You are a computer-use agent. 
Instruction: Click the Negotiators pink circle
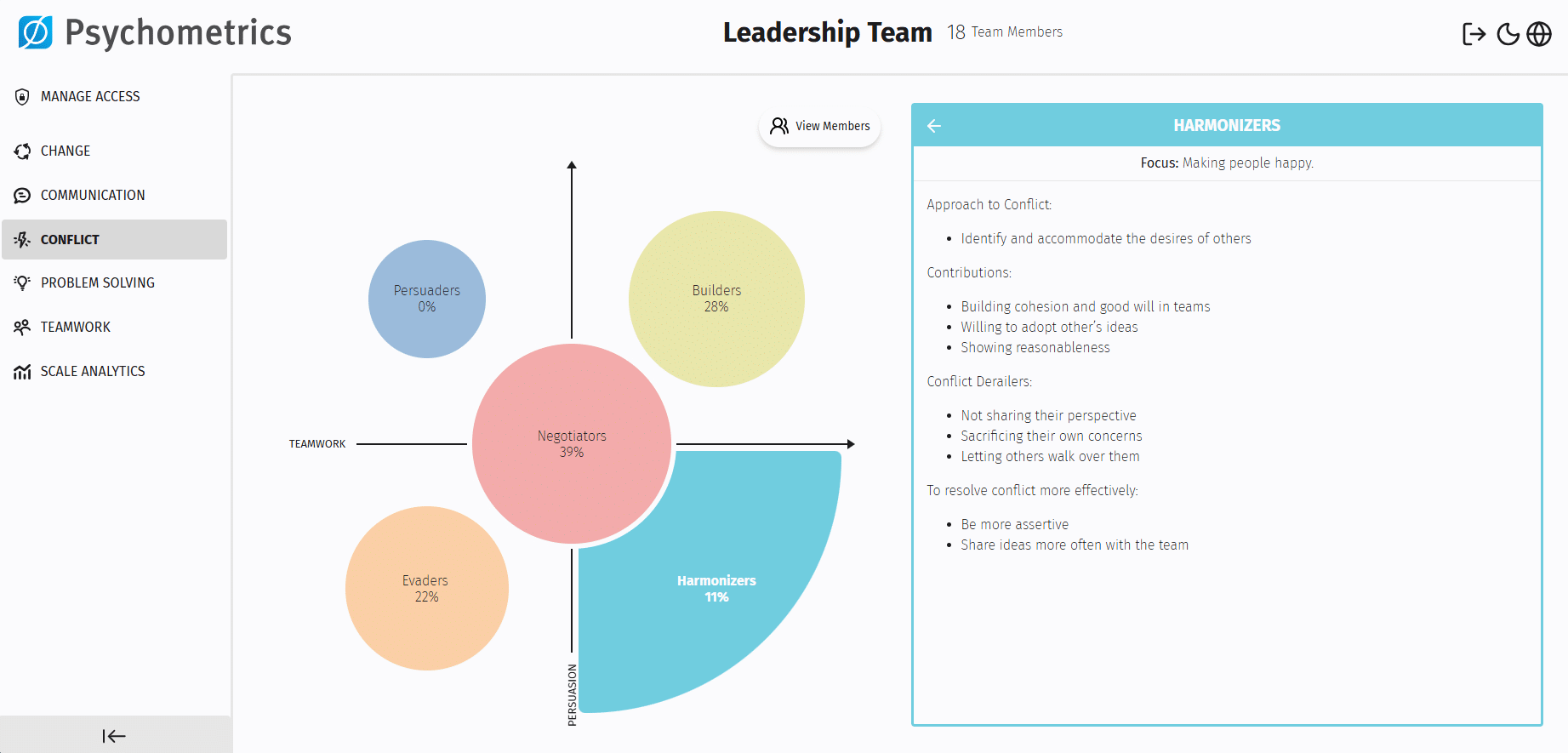coord(572,443)
